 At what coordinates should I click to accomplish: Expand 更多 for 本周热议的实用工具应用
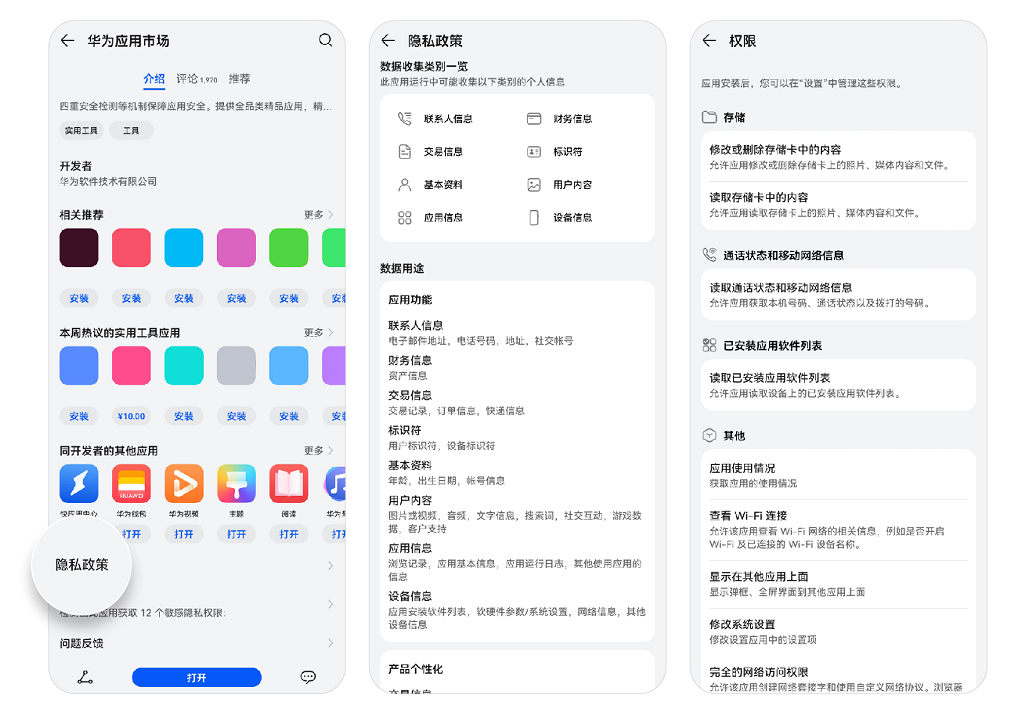click(318, 333)
